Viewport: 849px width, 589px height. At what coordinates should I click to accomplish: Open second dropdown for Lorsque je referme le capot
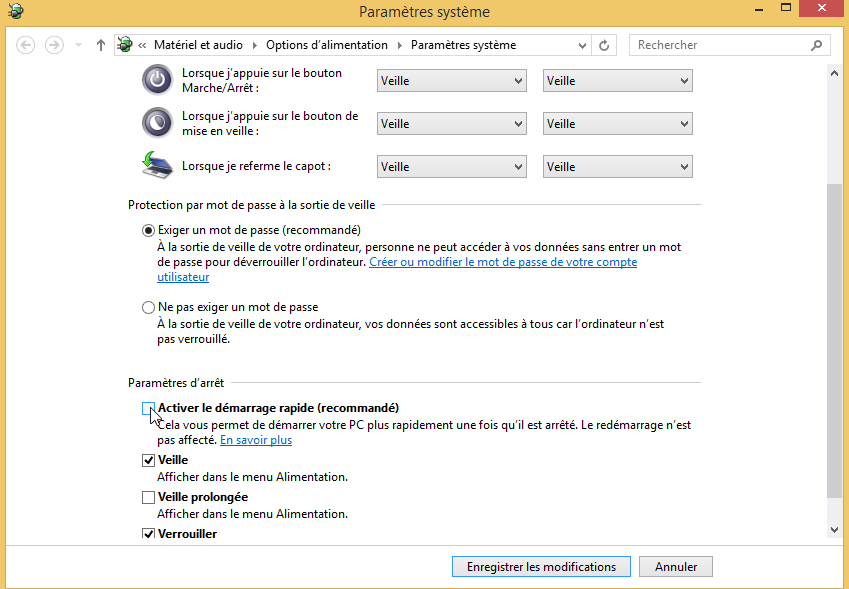pos(618,167)
